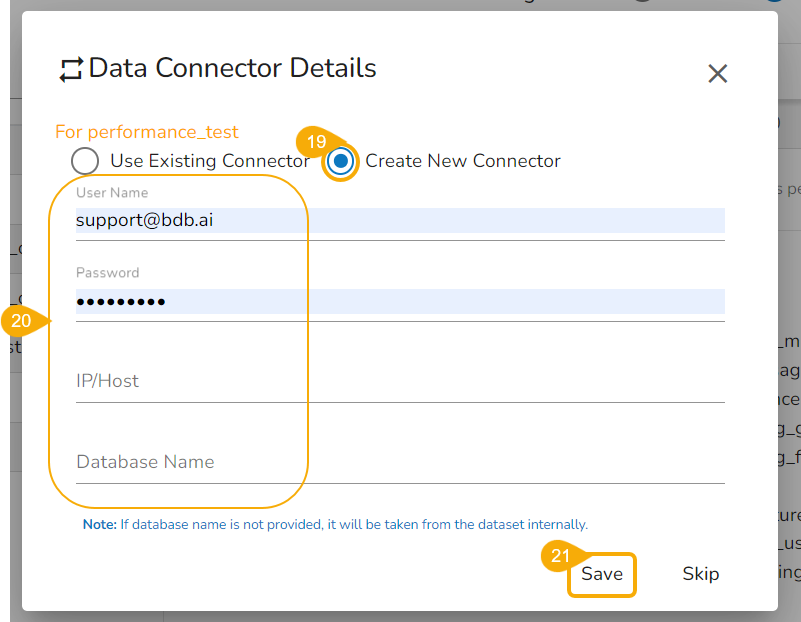
Task: Click the orange step 19 badge
Action: coord(316,142)
